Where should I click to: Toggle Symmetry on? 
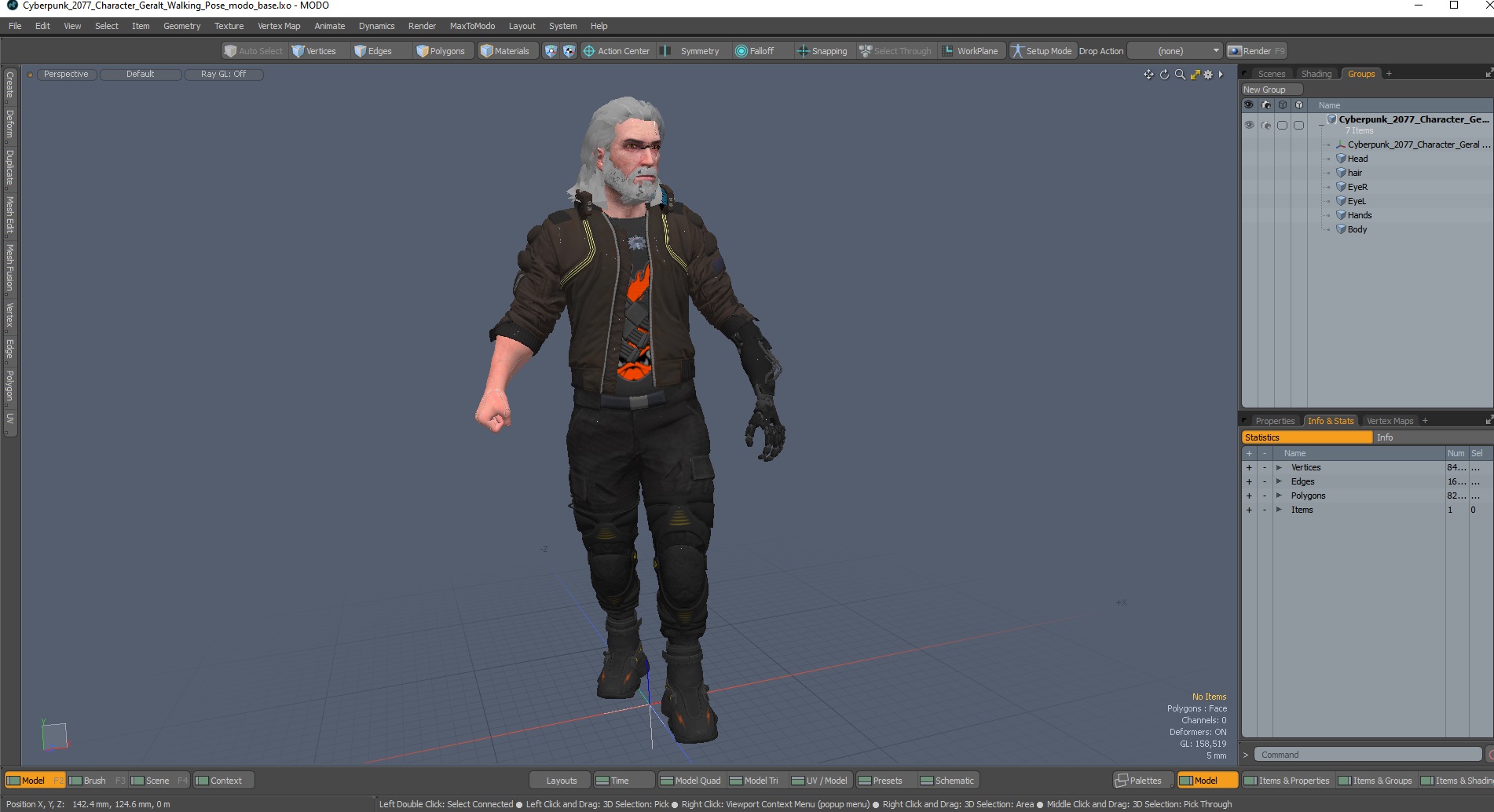point(690,51)
